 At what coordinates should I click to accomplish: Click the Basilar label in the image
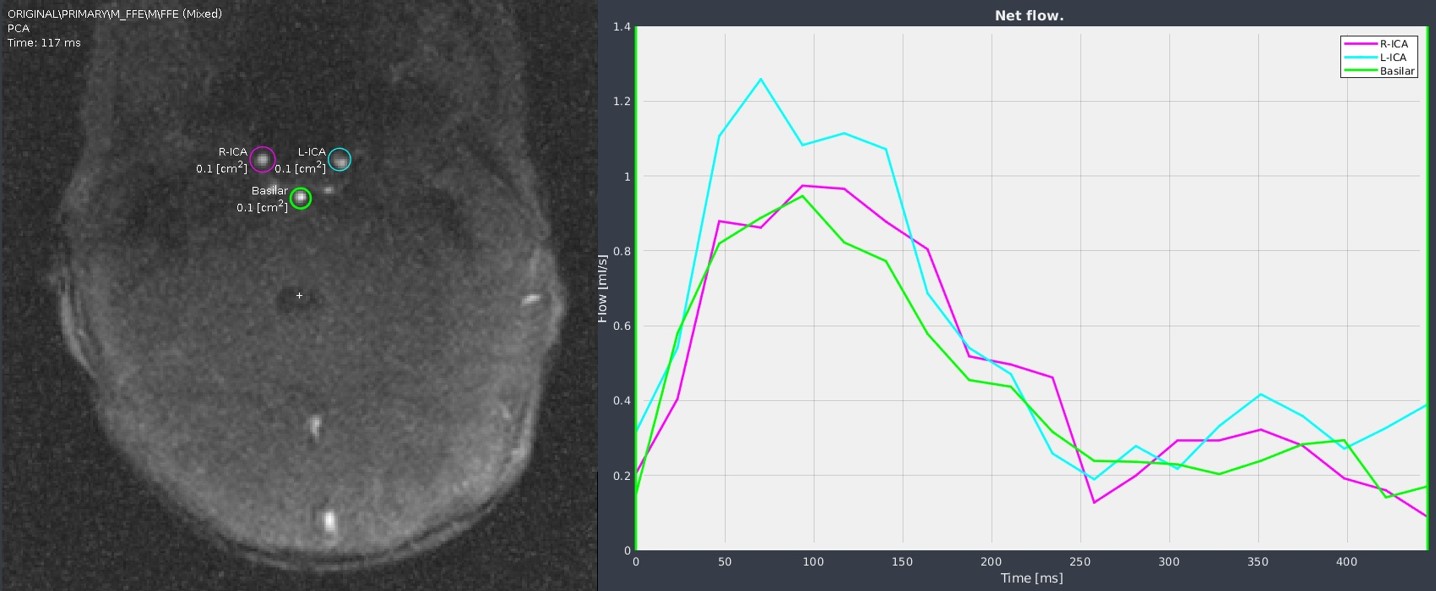tap(269, 190)
